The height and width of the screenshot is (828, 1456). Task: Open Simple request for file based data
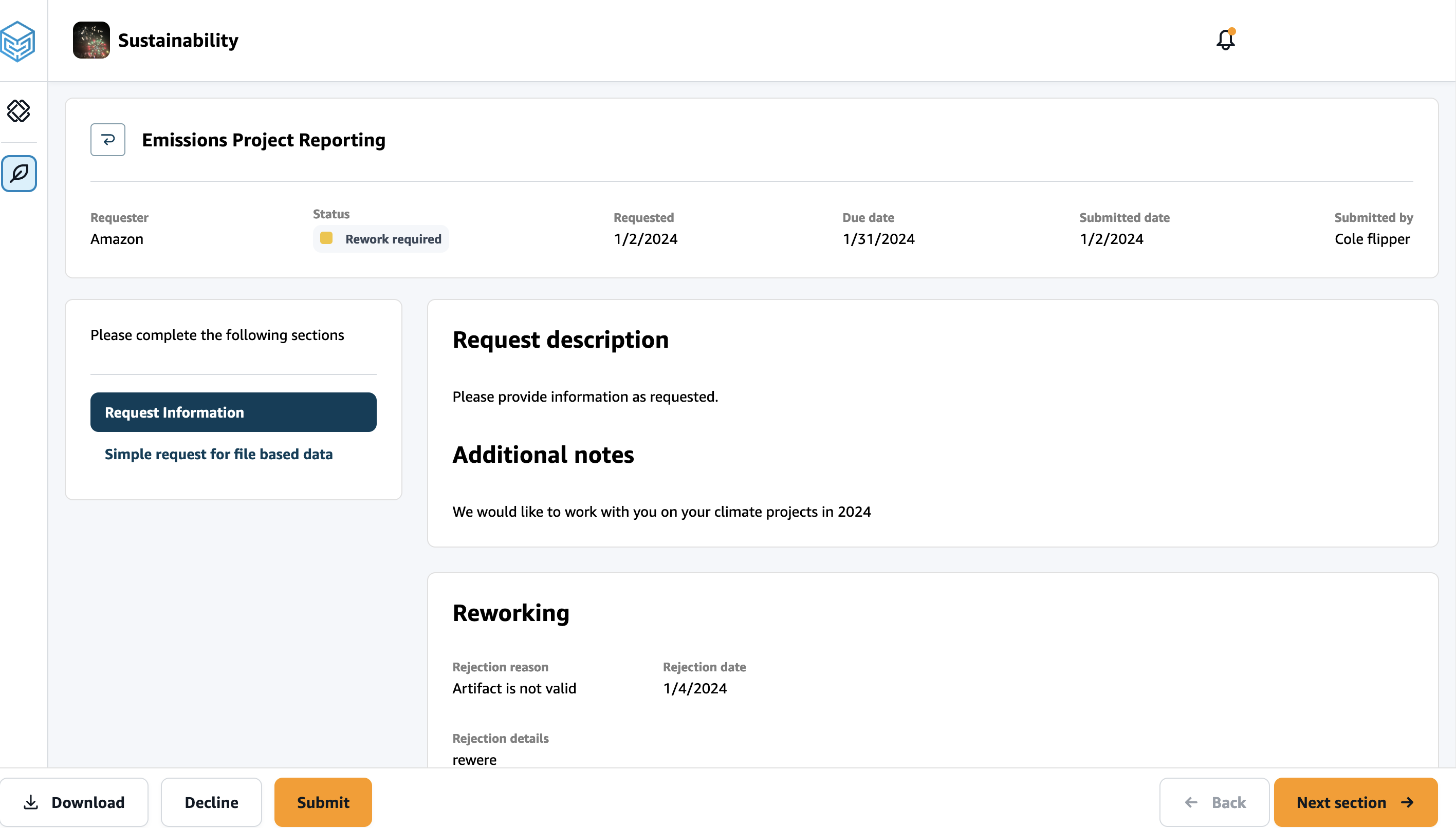tap(218, 454)
